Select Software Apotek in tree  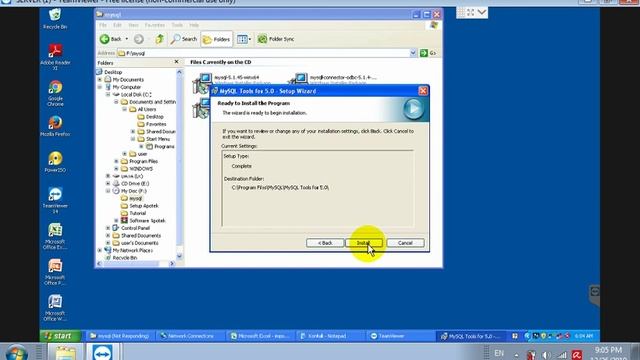click(x=147, y=220)
